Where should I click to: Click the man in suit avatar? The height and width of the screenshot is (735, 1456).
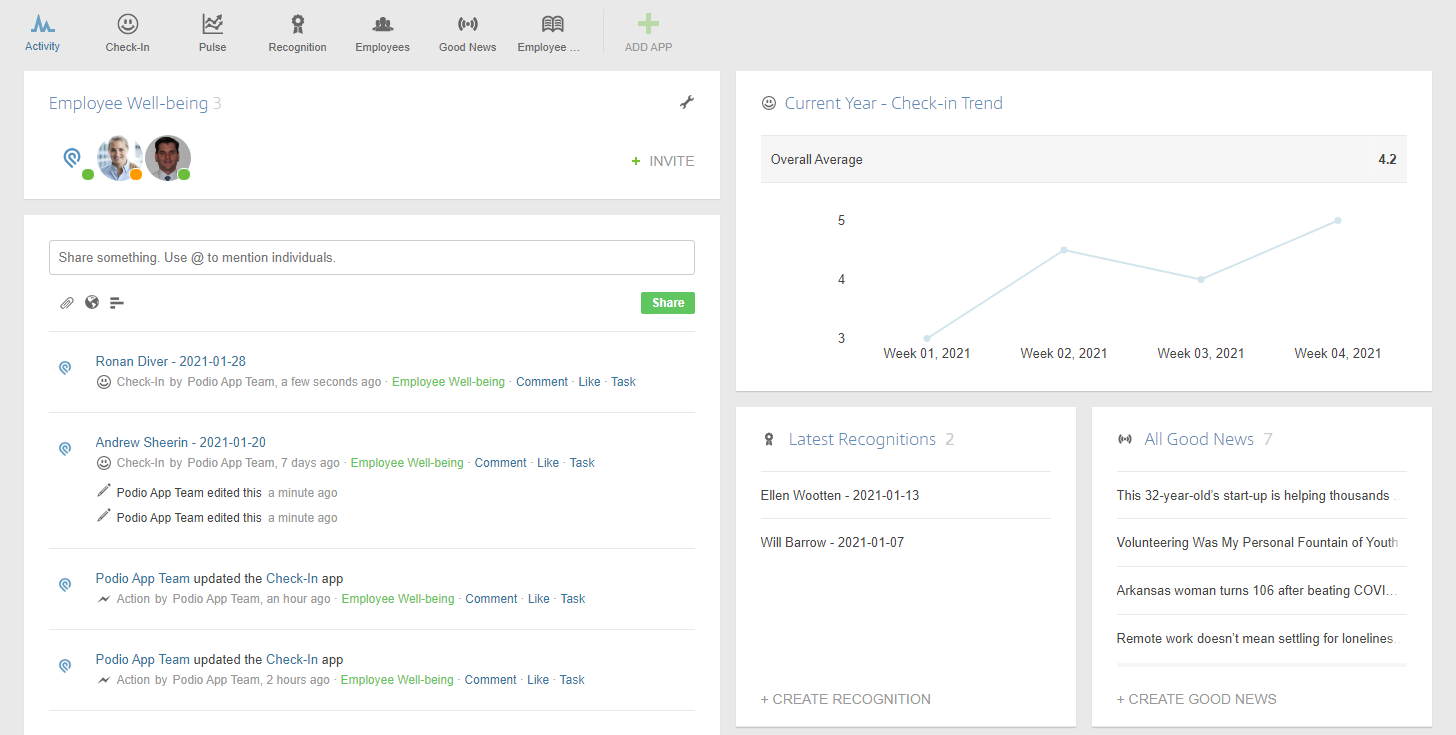tap(167, 158)
